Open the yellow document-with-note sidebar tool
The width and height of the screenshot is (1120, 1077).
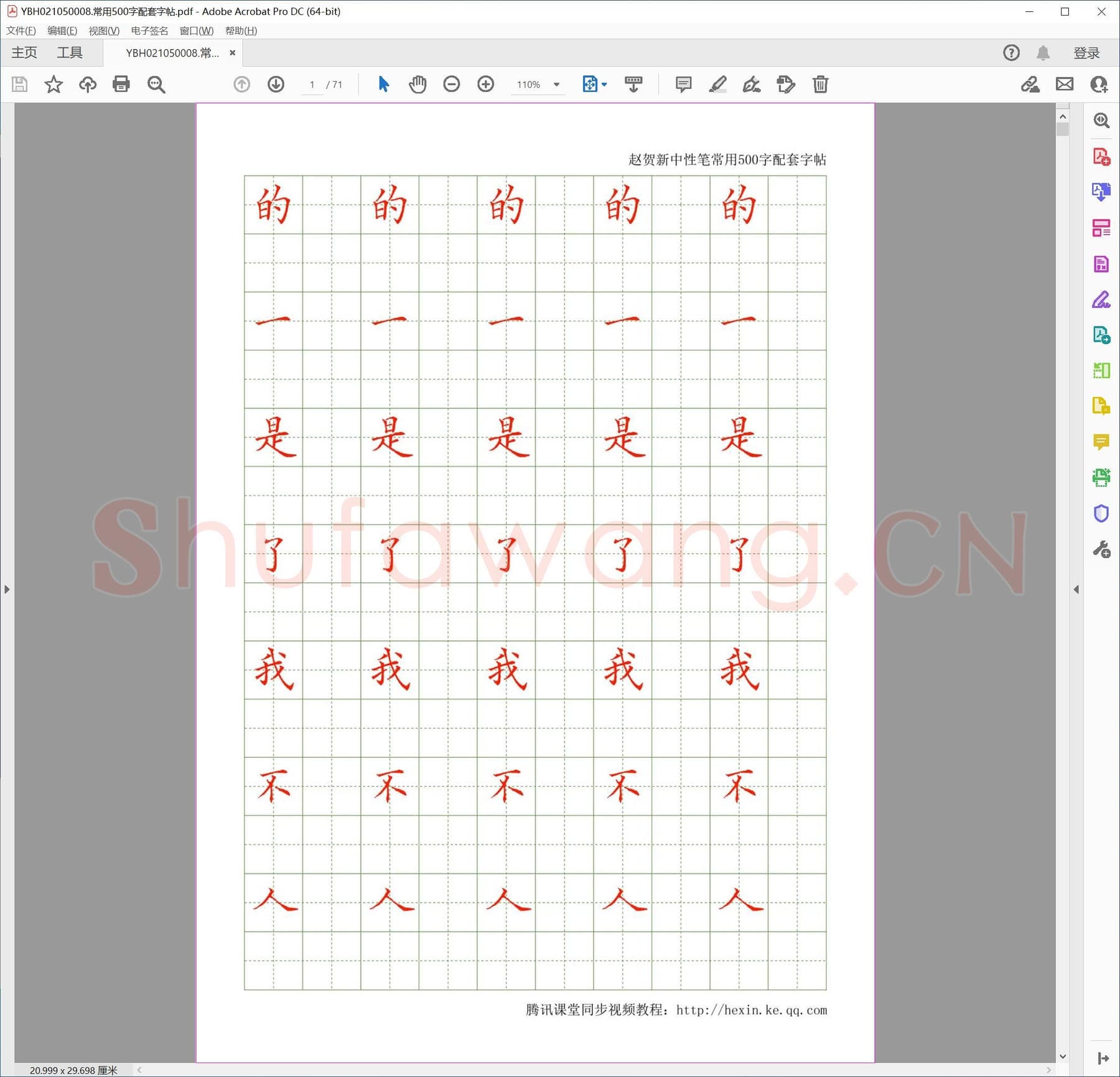click(1101, 406)
